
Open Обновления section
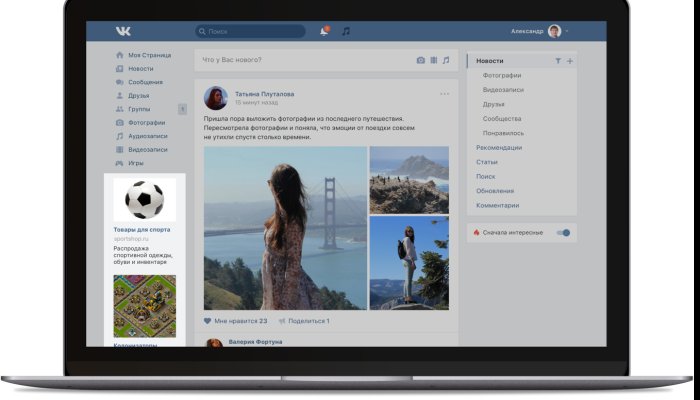click(495, 191)
